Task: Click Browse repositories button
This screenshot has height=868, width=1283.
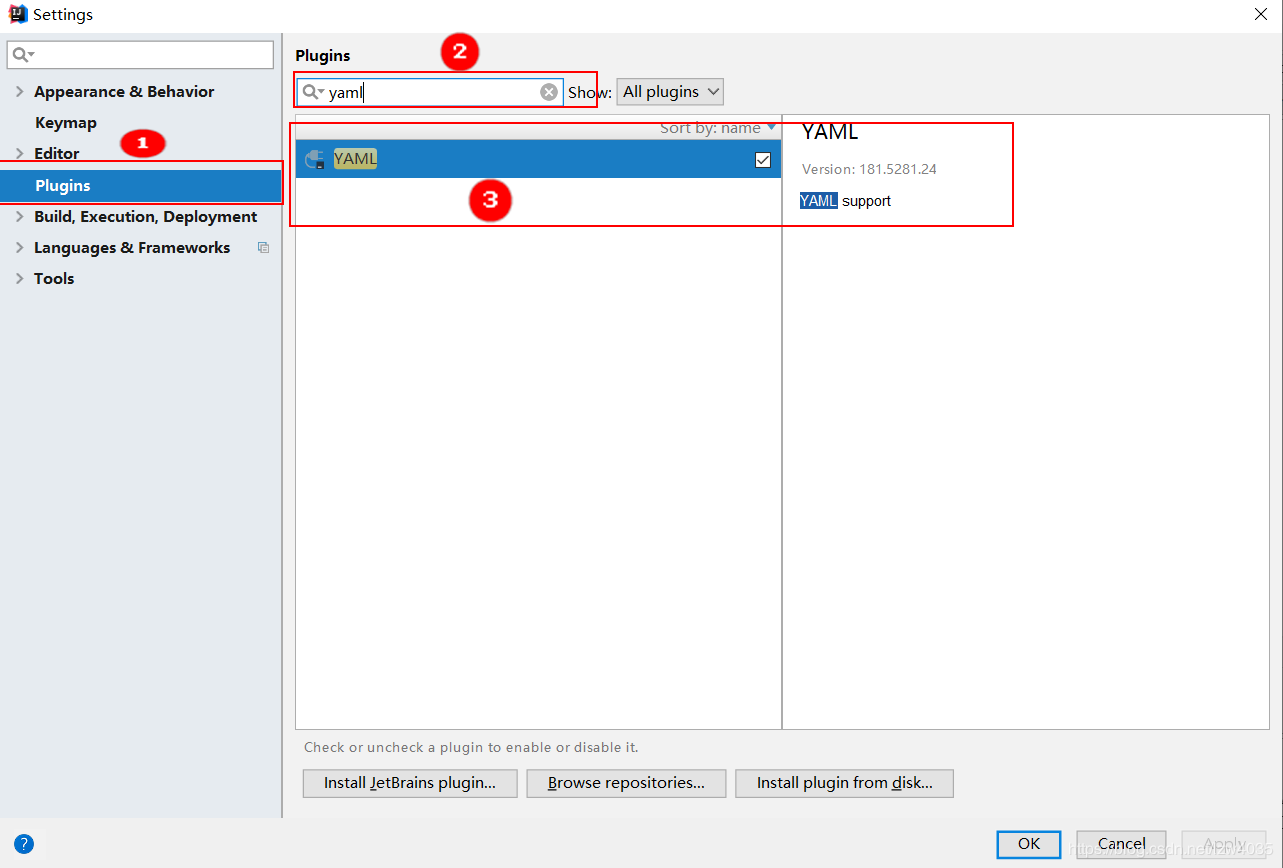Action: 626,783
